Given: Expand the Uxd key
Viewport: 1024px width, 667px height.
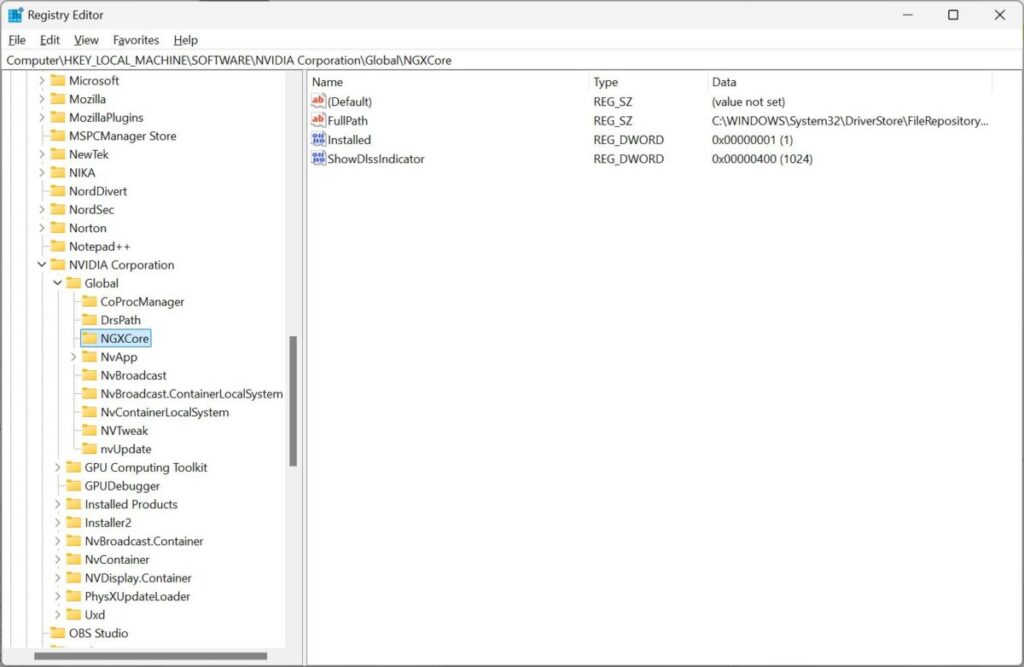Looking at the screenshot, I should 57,615.
